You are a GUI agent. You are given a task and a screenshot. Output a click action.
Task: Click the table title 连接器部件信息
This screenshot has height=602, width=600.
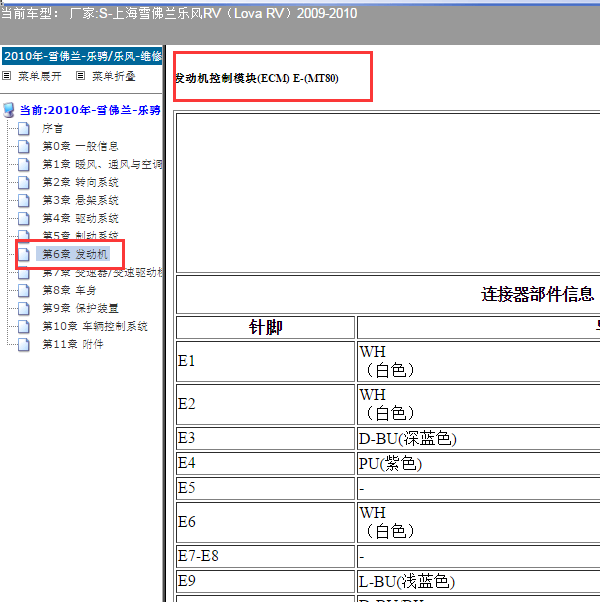[x=537, y=294]
